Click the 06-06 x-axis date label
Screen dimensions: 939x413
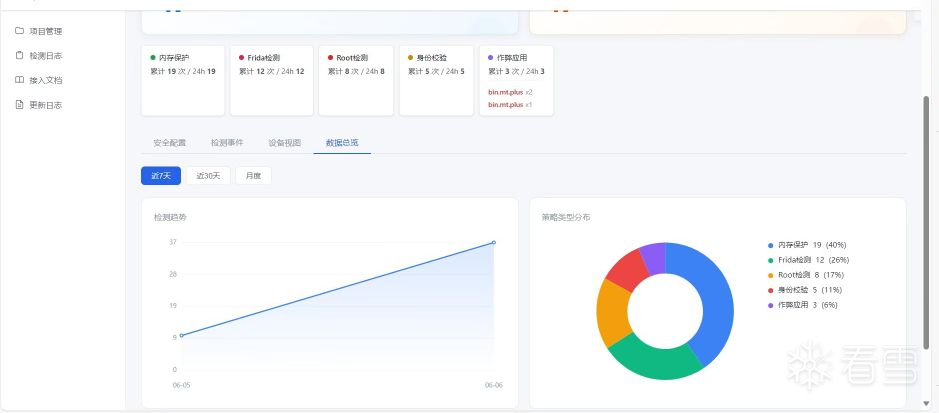(493, 385)
